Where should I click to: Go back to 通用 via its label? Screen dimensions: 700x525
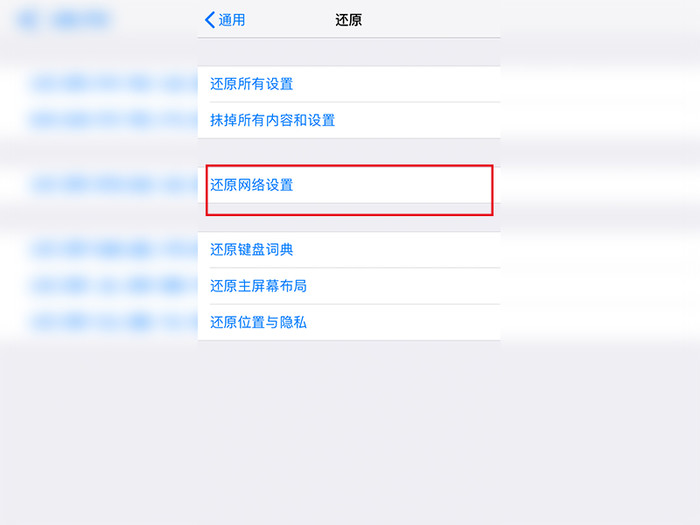pos(232,20)
